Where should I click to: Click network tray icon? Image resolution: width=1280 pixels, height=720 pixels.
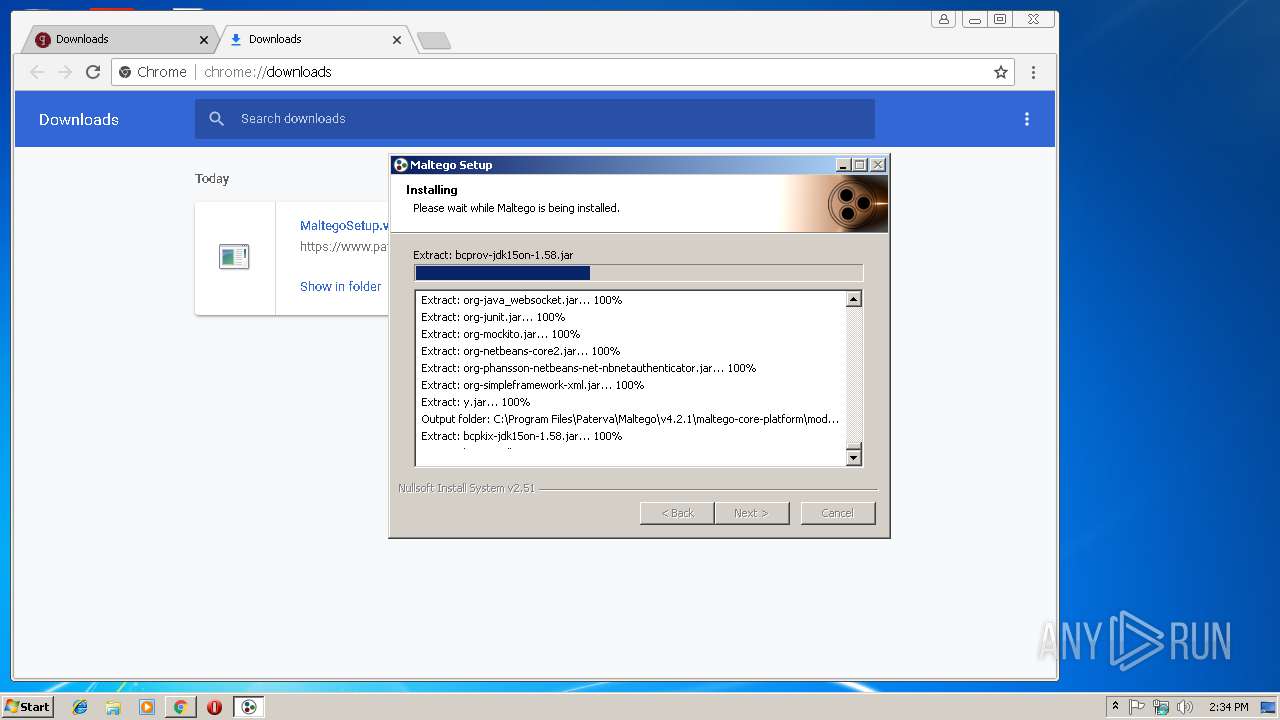1161,707
